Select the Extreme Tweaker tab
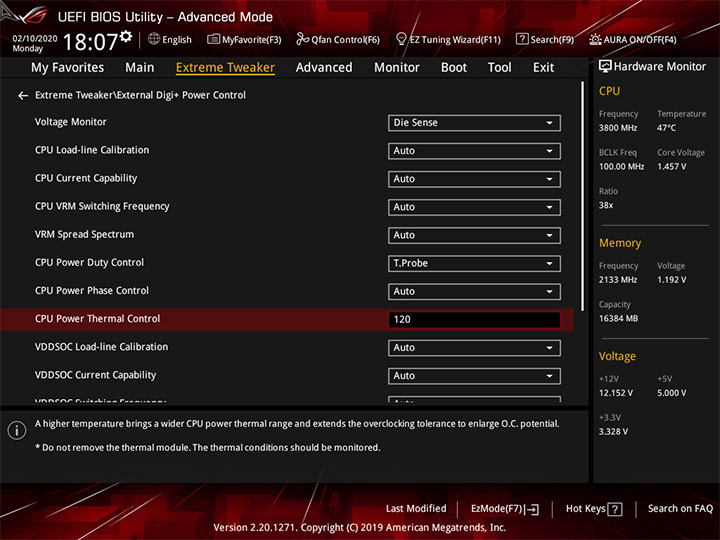The width and height of the screenshot is (720, 540). [x=225, y=68]
